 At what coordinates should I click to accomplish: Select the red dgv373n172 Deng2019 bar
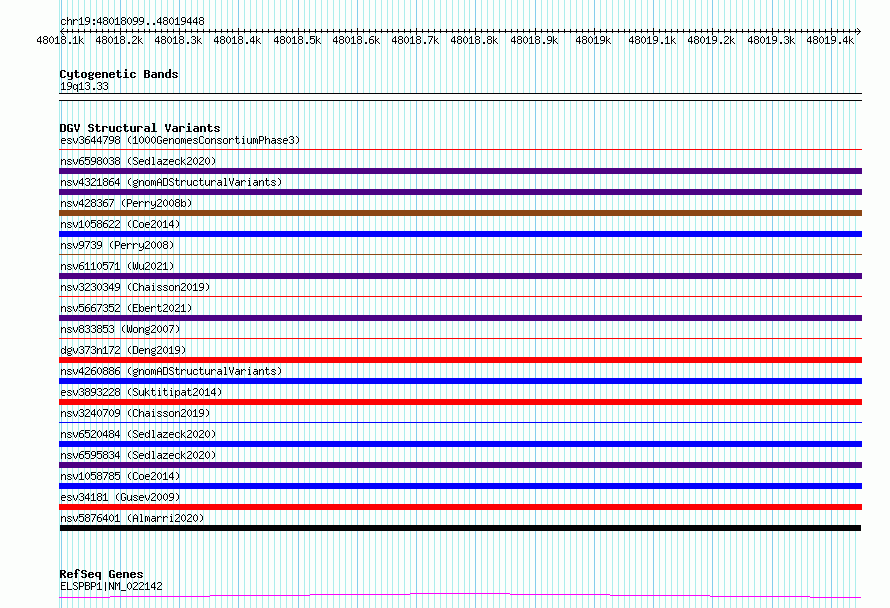pos(460,360)
